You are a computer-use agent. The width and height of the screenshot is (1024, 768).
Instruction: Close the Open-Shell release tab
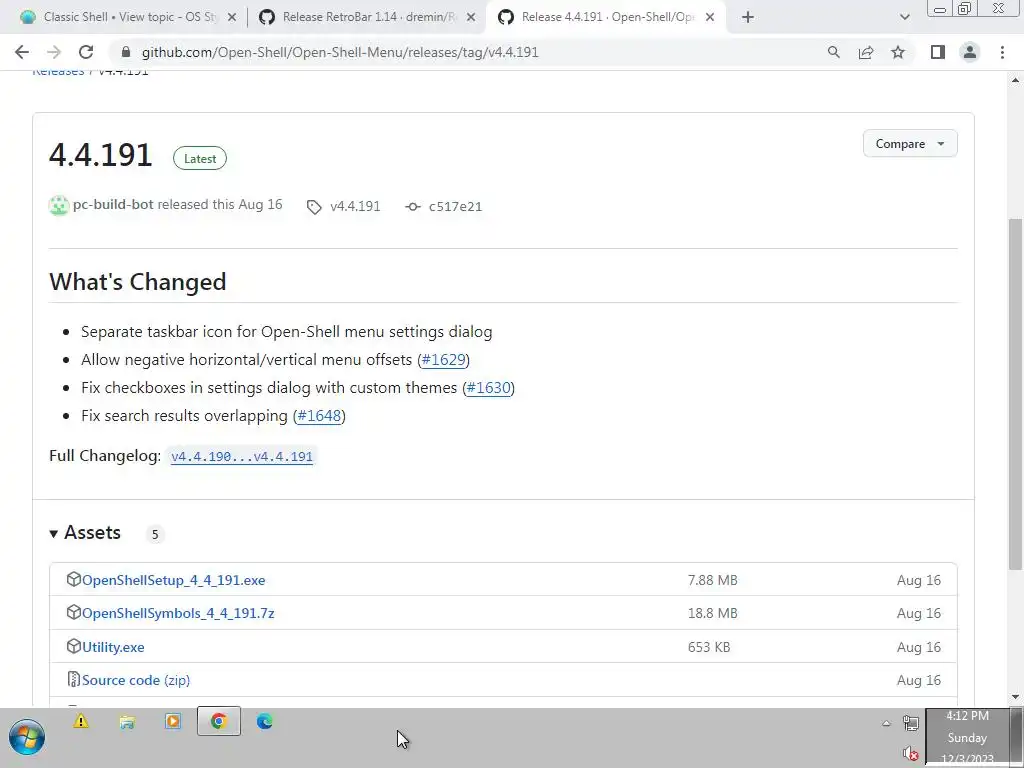[x=710, y=17]
